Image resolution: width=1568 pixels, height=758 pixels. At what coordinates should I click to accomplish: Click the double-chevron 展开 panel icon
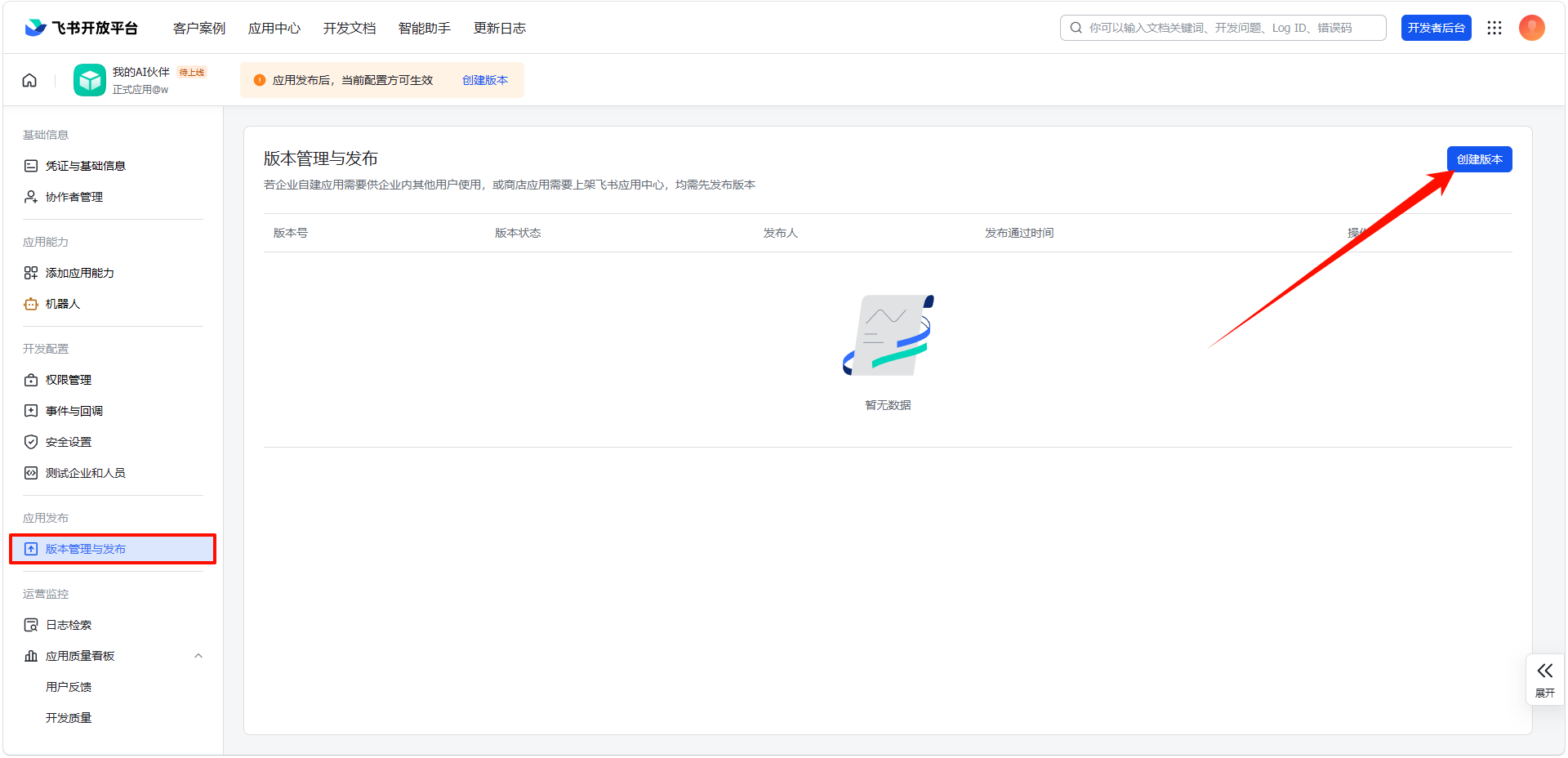pos(1545,671)
